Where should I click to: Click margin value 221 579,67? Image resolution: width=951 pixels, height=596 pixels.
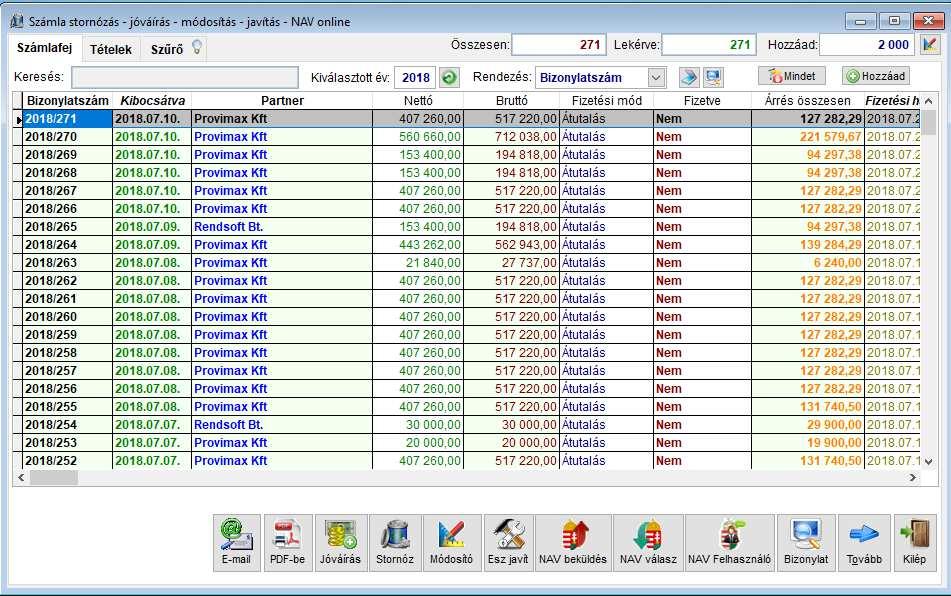pos(830,137)
